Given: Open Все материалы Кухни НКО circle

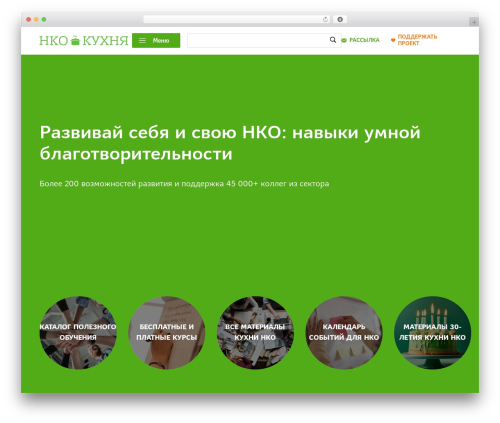Looking at the screenshot, I should (255, 332).
